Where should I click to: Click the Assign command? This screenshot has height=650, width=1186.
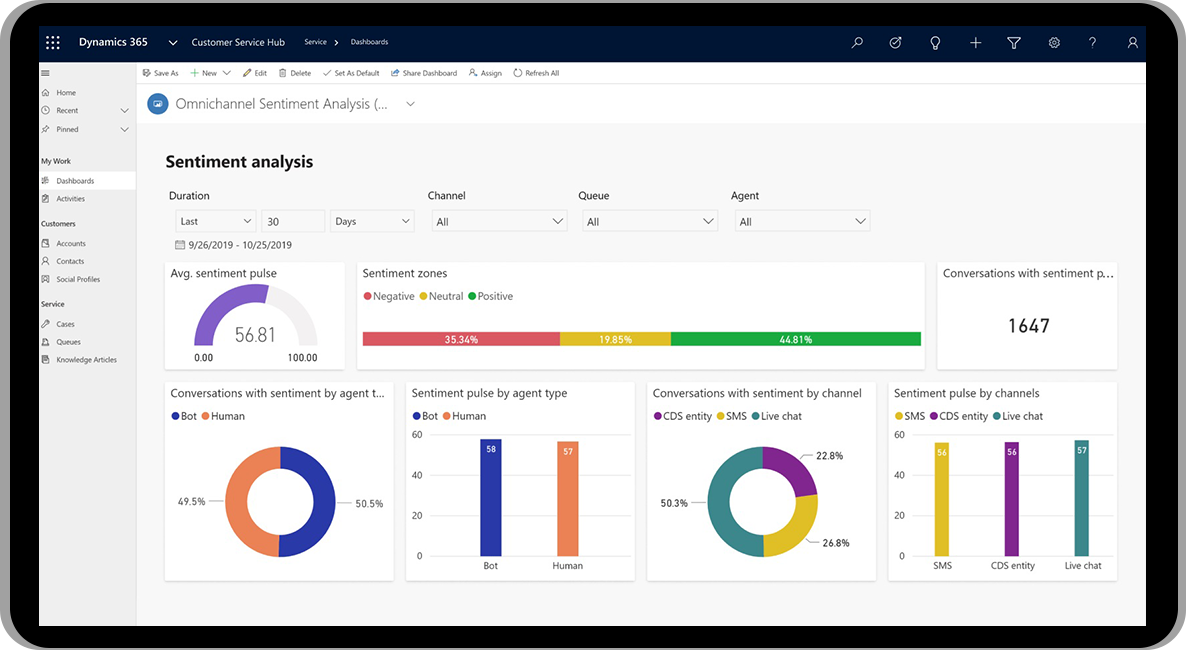(485, 73)
